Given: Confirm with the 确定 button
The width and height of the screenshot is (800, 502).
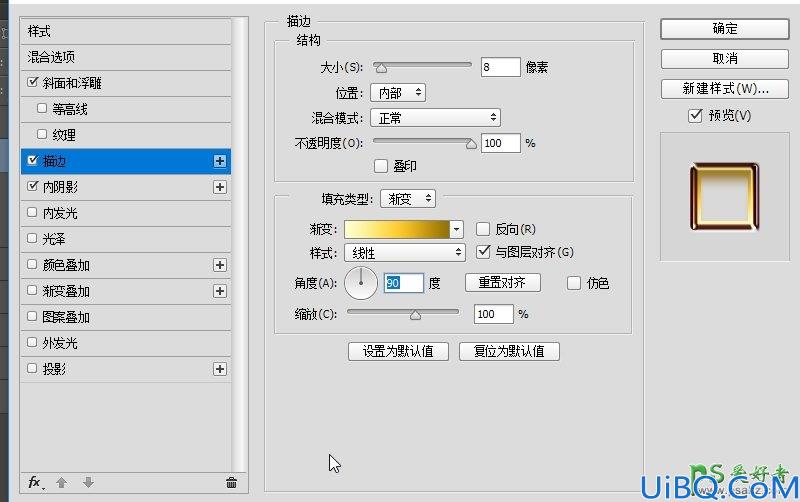Looking at the screenshot, I should [725, 29].
